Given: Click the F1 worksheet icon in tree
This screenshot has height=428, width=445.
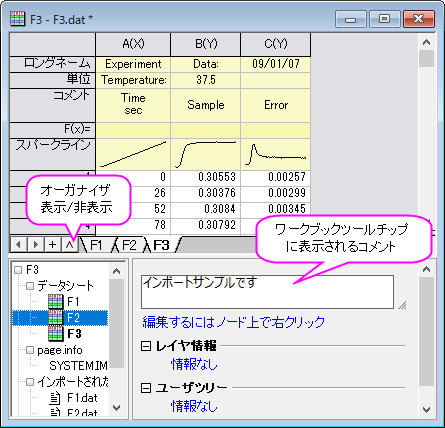Looking at the screenshot, I should tap(55, 302).
